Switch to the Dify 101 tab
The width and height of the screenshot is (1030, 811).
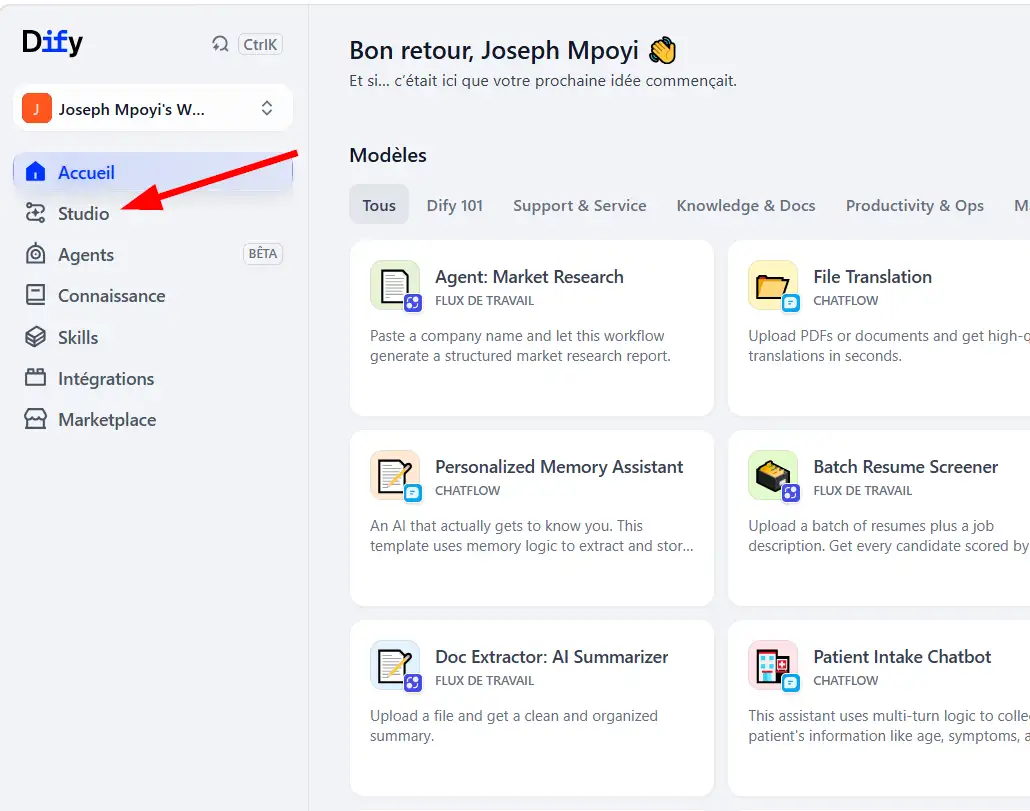click(455, 205)
